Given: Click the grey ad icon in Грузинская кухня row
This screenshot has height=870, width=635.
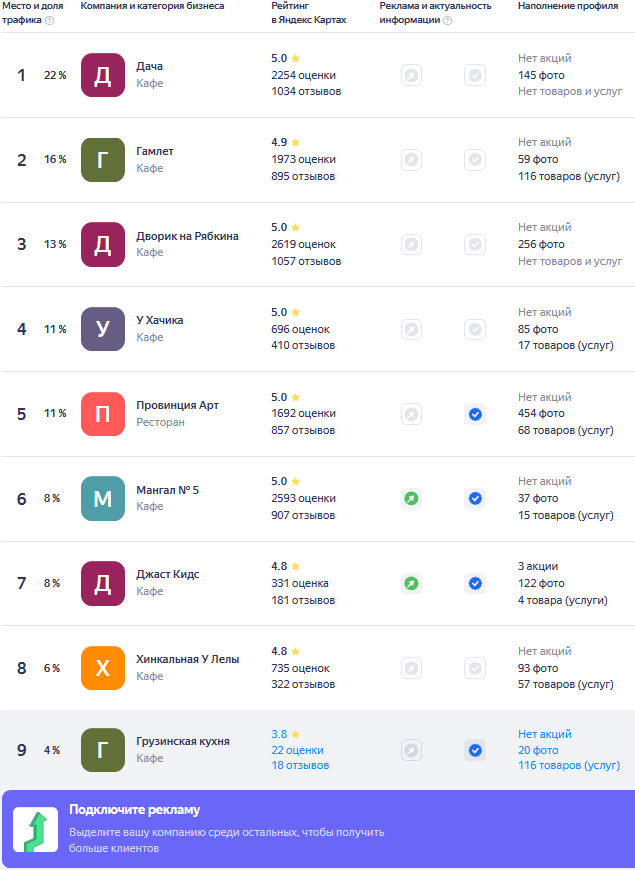Looking at the screenshot, I should (411, 751).
